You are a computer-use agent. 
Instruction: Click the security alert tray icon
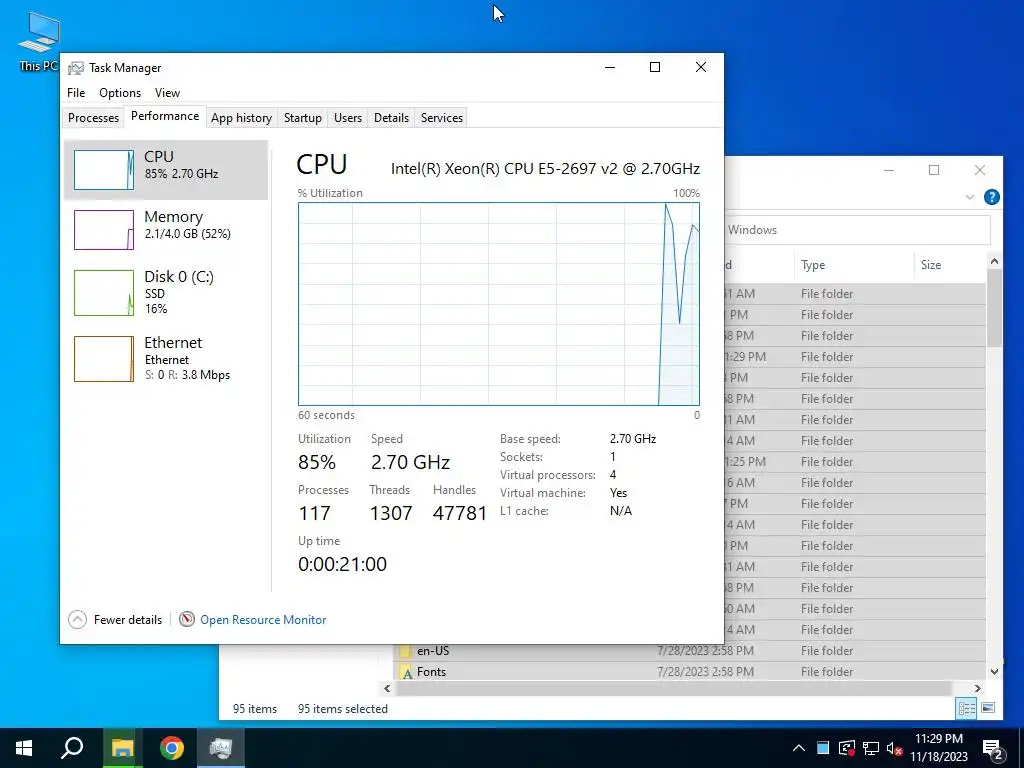pos(847,748)
